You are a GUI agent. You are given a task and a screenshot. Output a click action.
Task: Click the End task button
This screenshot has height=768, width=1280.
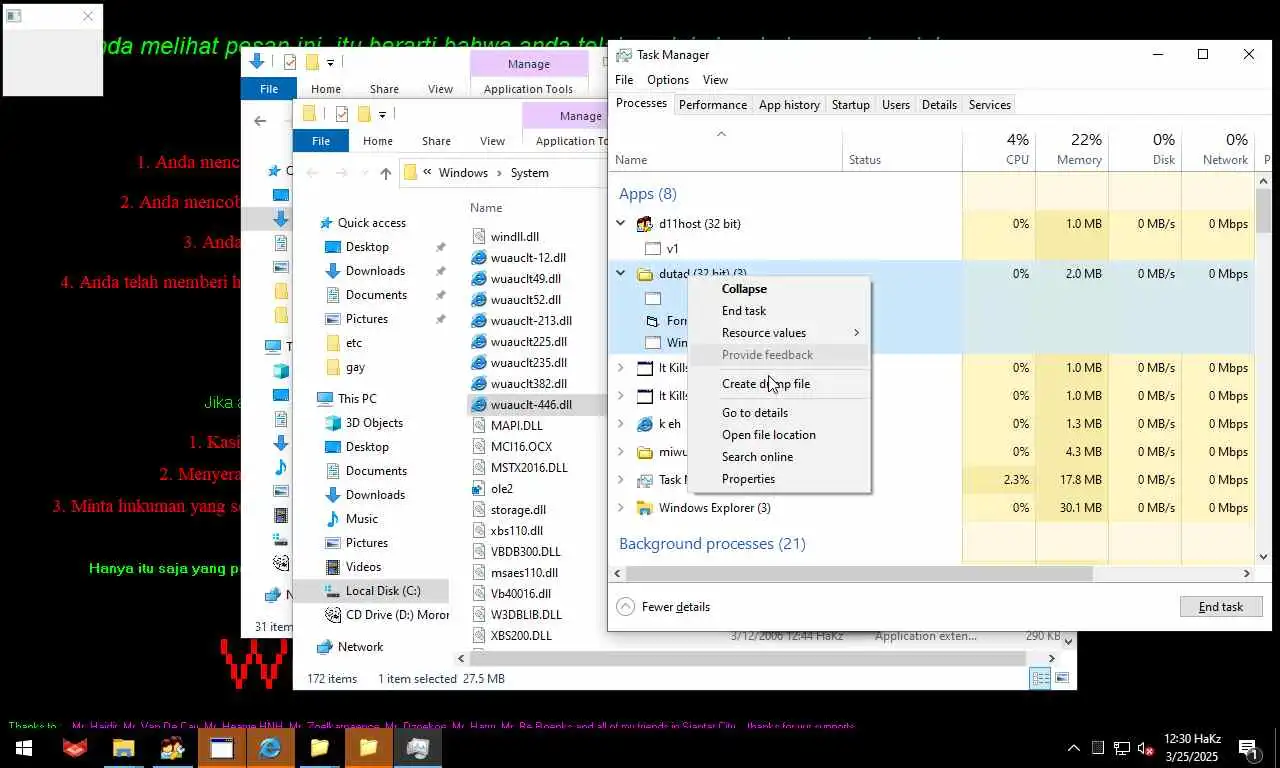pyautogui.click(x=1221, y=607)
